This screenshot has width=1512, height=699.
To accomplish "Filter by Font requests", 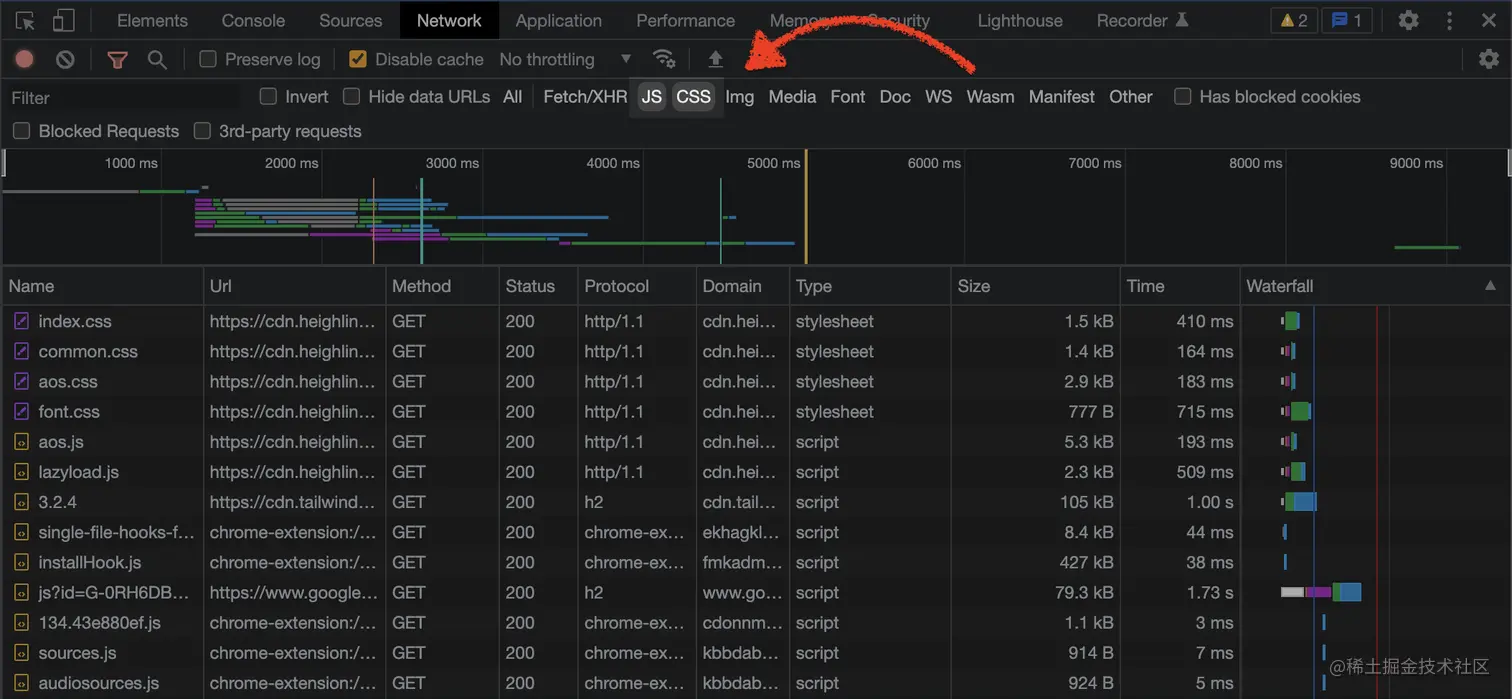I will (x=848, y=97).
